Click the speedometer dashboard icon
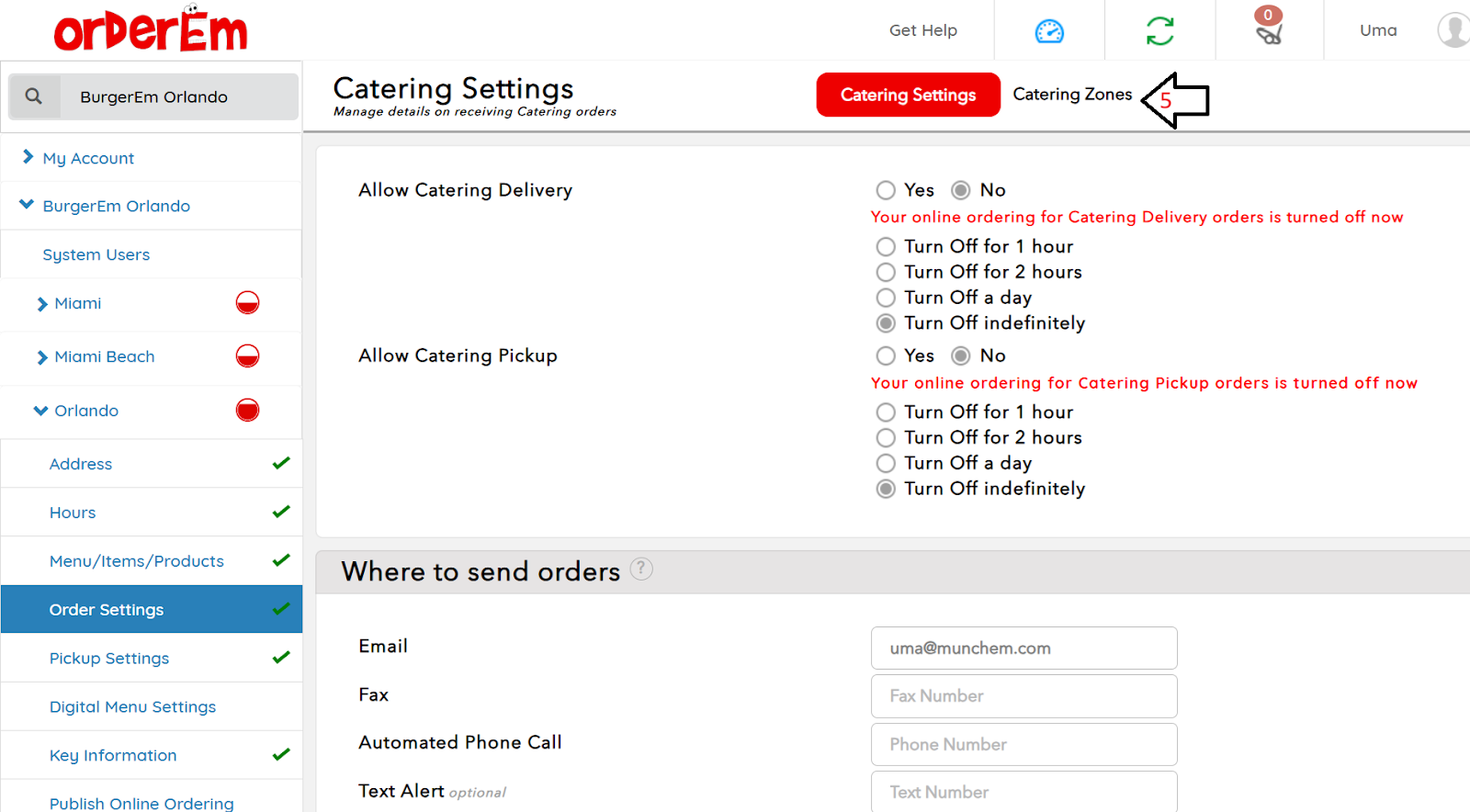 (1049, 31)
